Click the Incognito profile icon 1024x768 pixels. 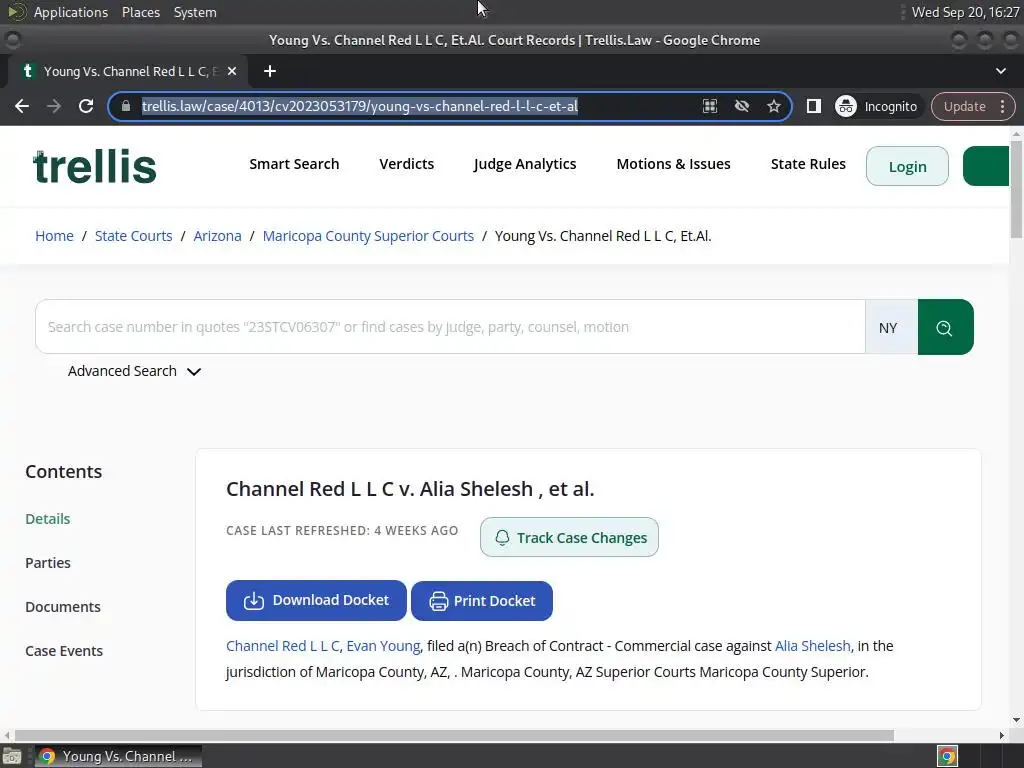tap(846, 106)
